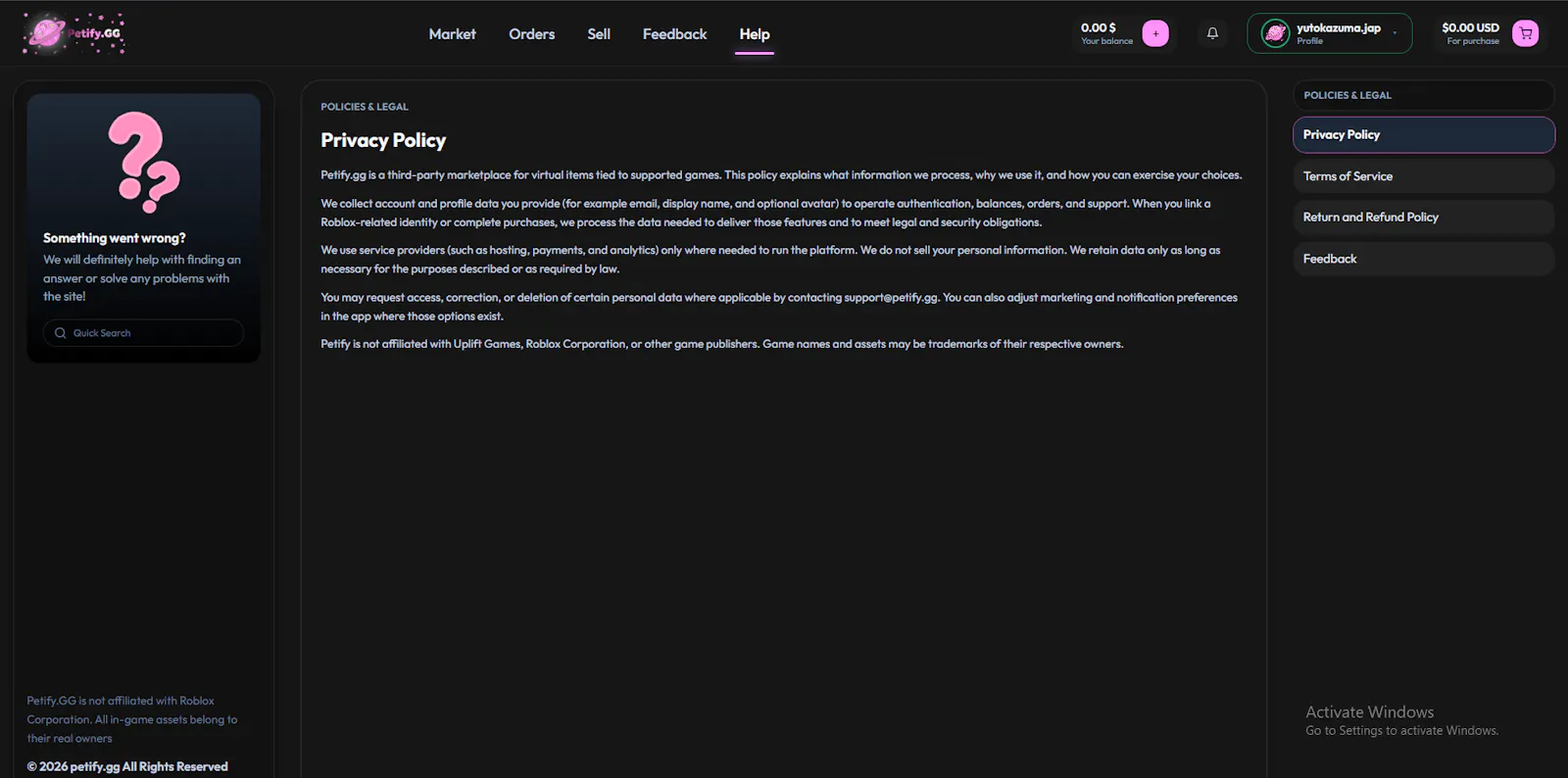Open the Petify.GG planet logo
The height and width of the screenshot is (778, 1568).
pos(73,33)
